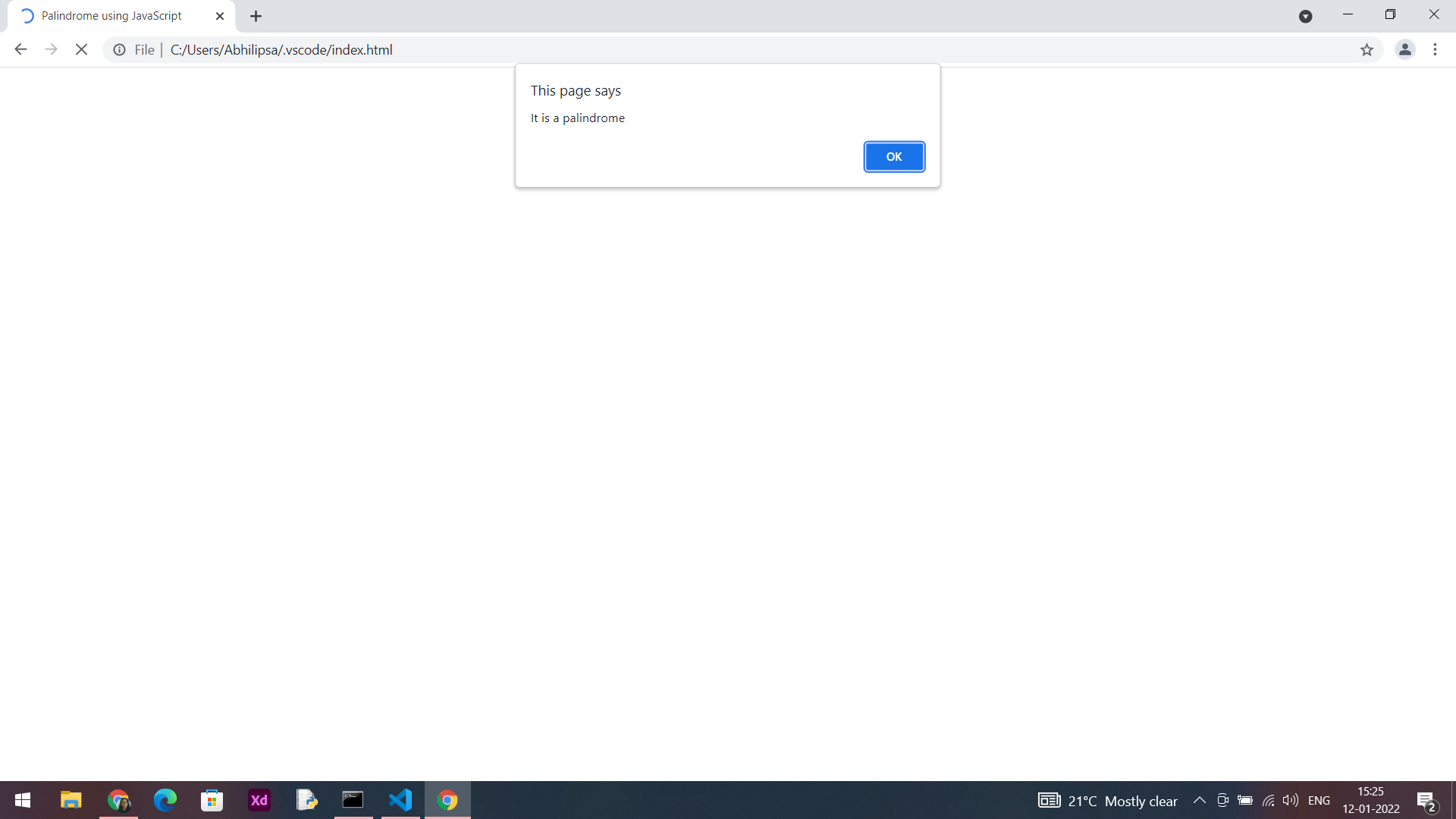Screen dimensions: 1456x819
Task: Click the speaker icon in system tray
Action: 1291,800
